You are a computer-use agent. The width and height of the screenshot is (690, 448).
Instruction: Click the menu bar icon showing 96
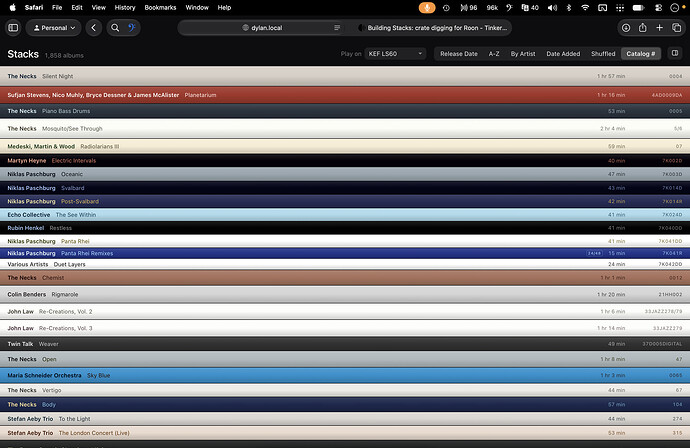pos(469,7)
